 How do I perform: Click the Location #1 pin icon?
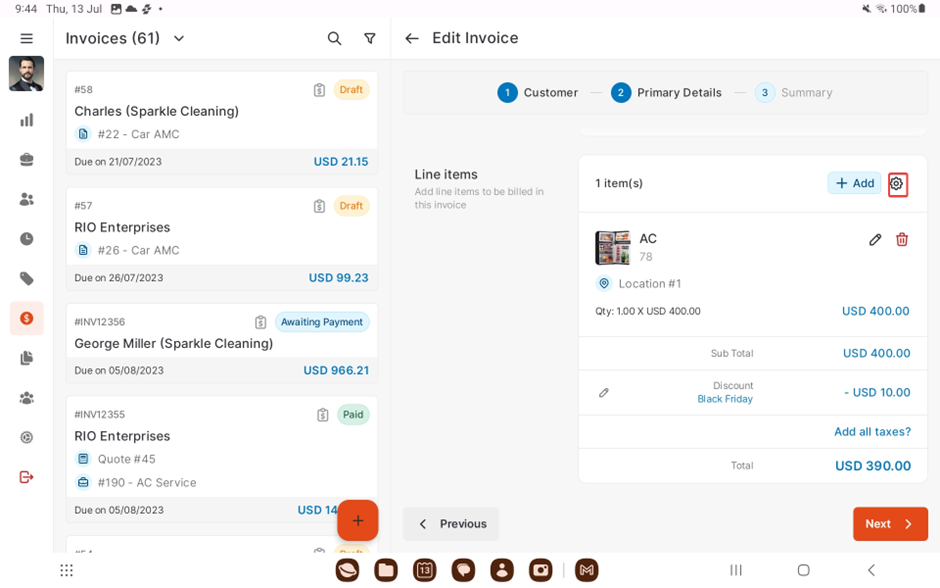[x=604, y=283]
